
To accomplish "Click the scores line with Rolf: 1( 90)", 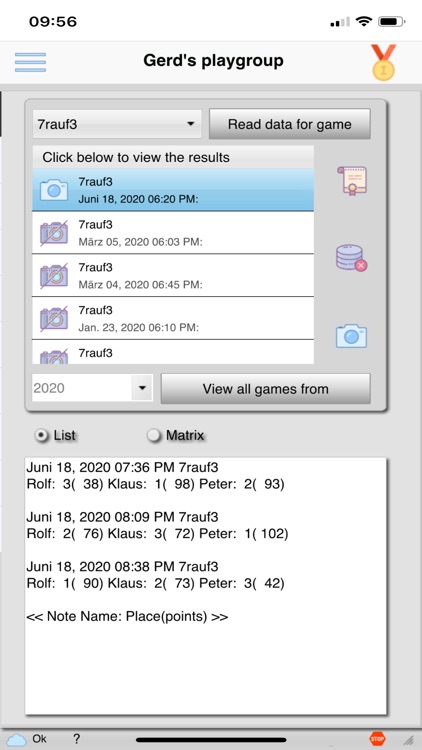I will [x=155, y=584].
